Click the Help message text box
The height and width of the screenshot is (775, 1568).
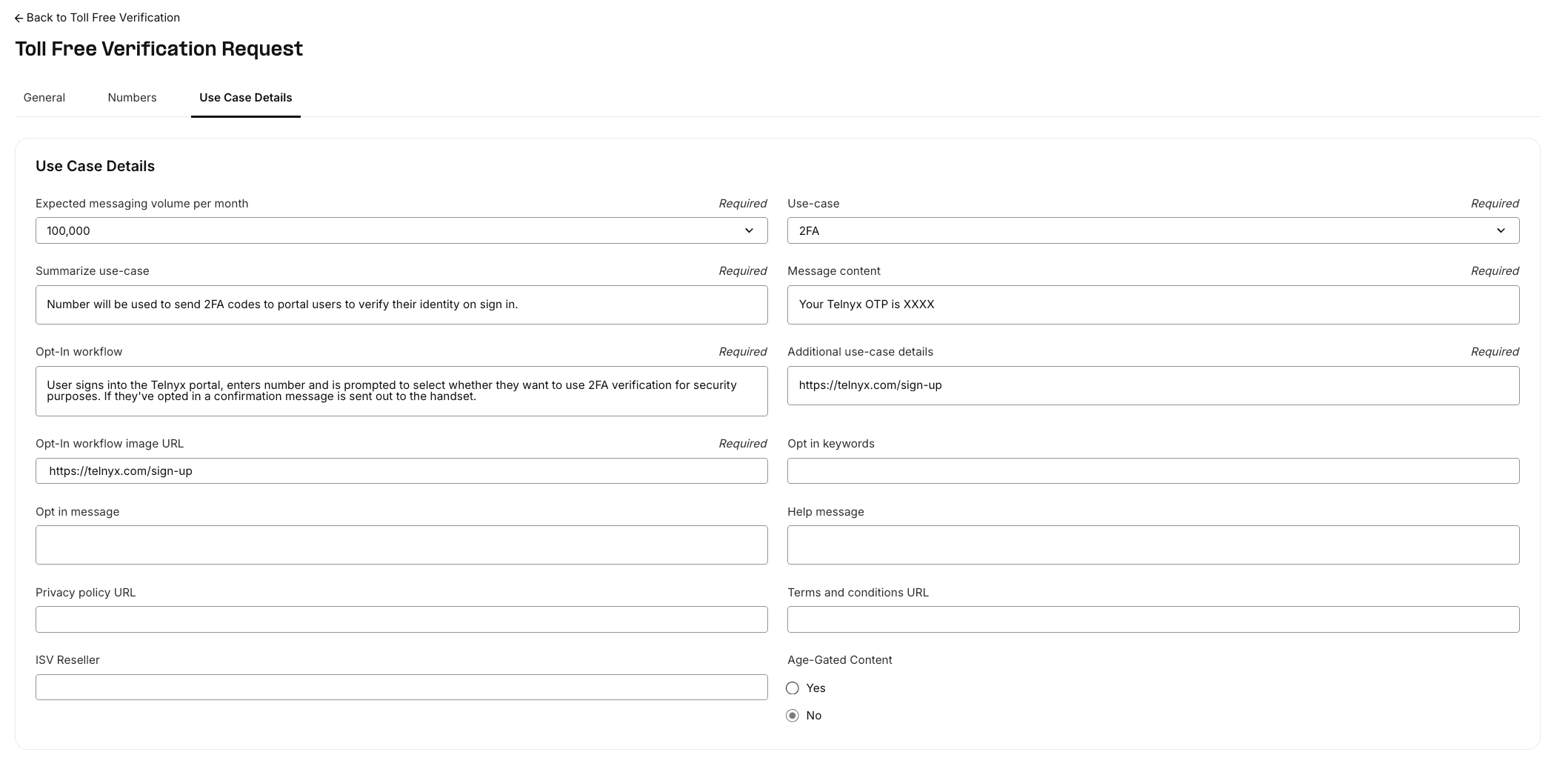[1152, 545]
